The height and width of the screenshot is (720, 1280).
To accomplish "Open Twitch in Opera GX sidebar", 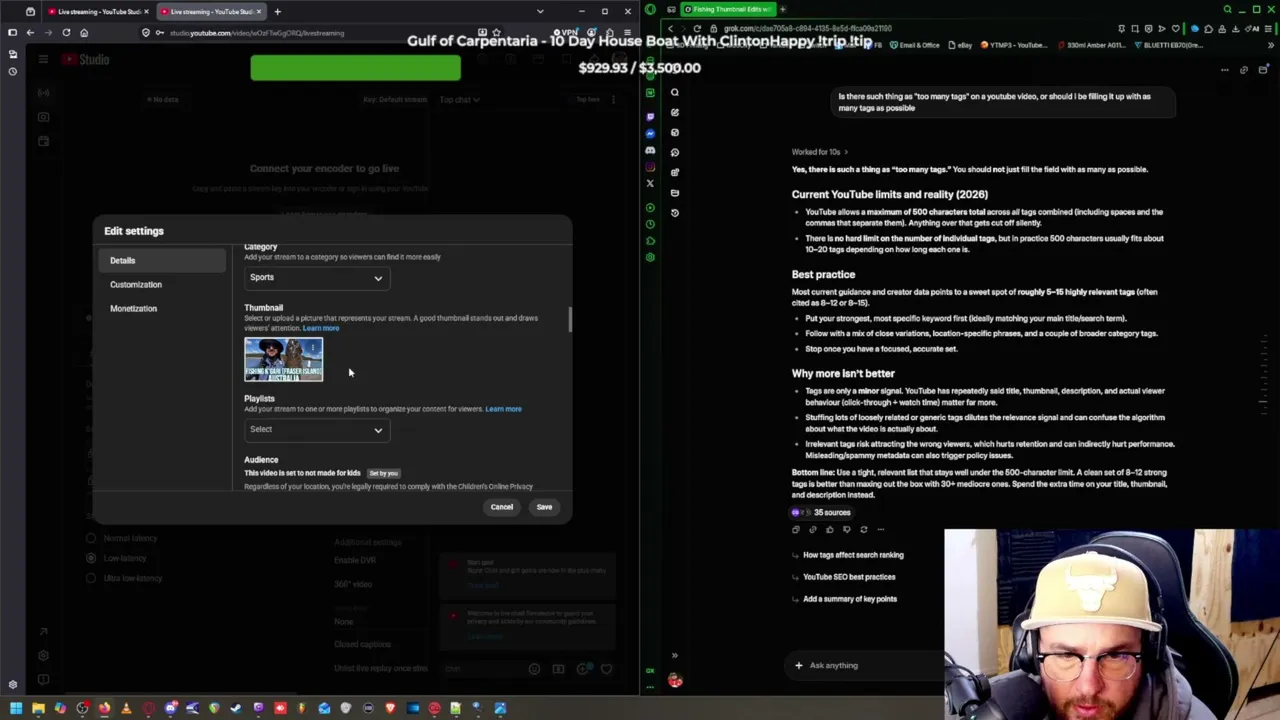I will pos(650,116).
